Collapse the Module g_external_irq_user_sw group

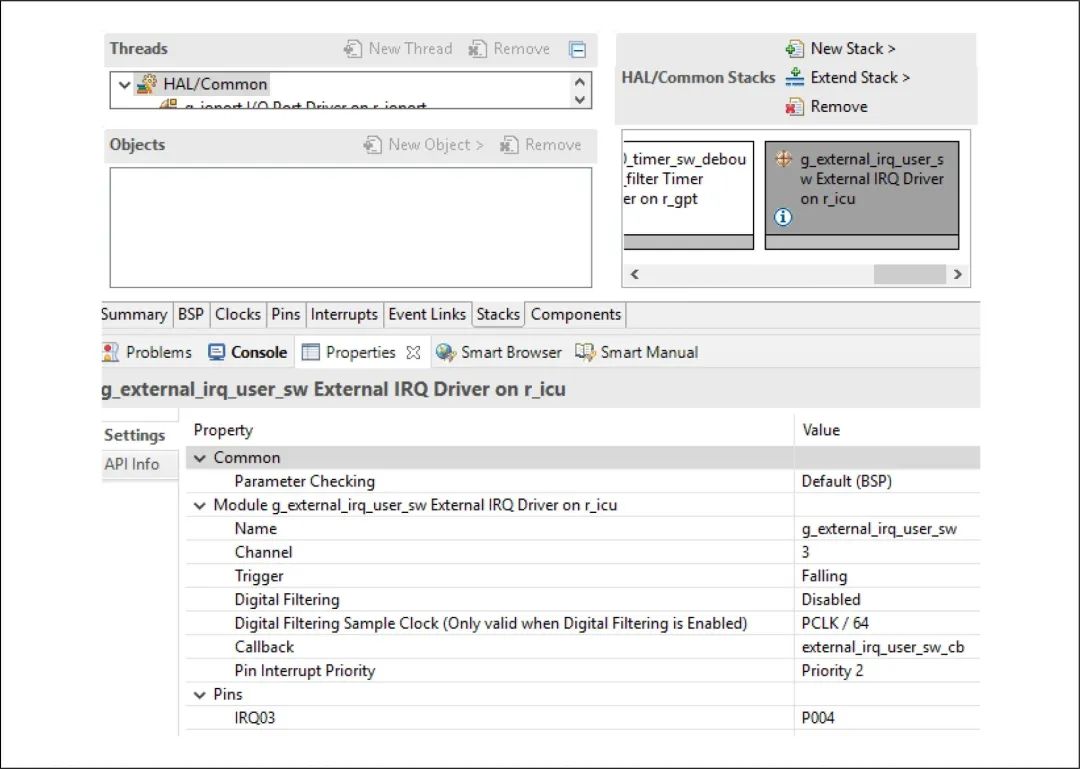click(x=201, y=505)
